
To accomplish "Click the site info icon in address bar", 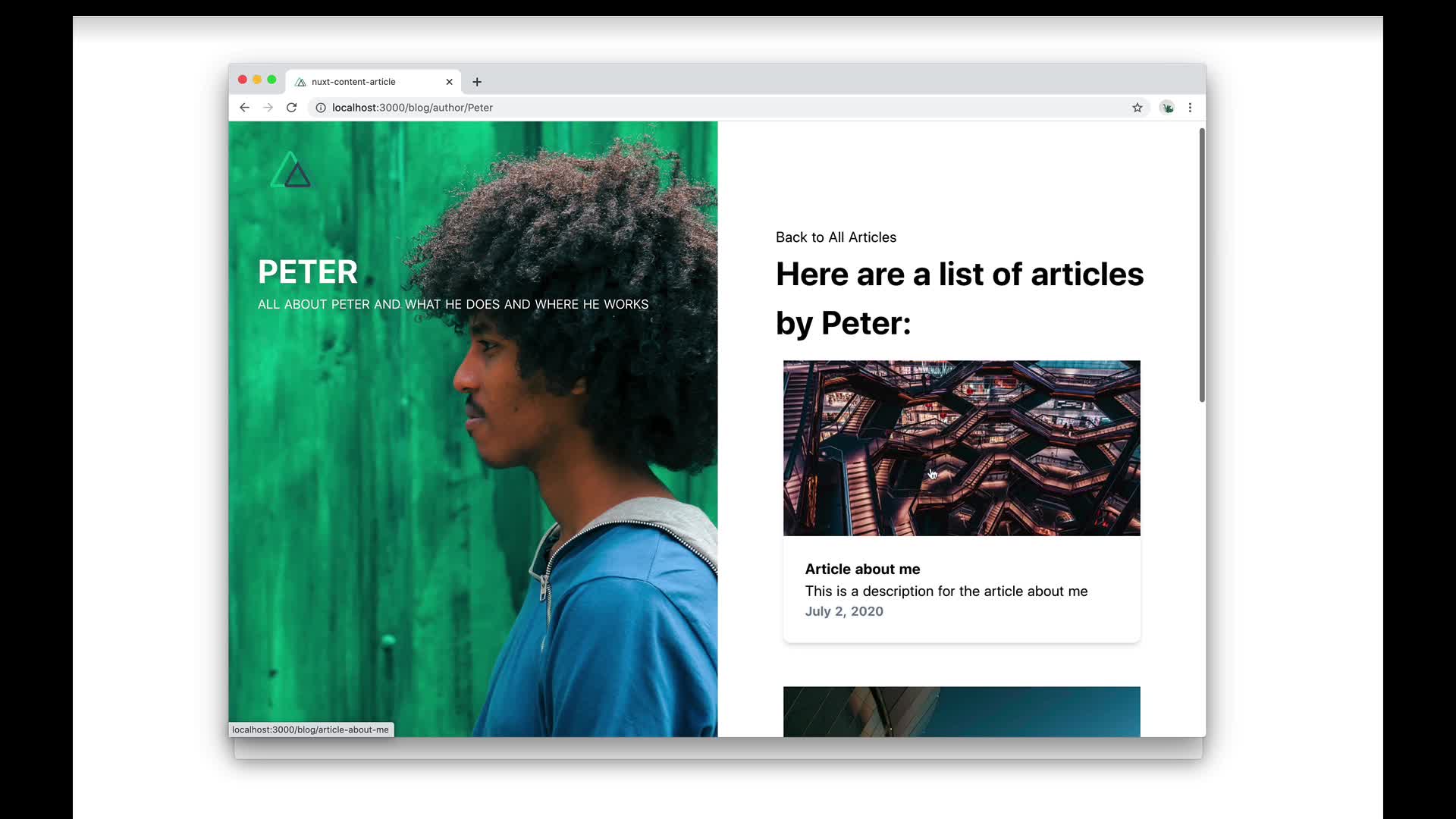I will tap(321, 108).
